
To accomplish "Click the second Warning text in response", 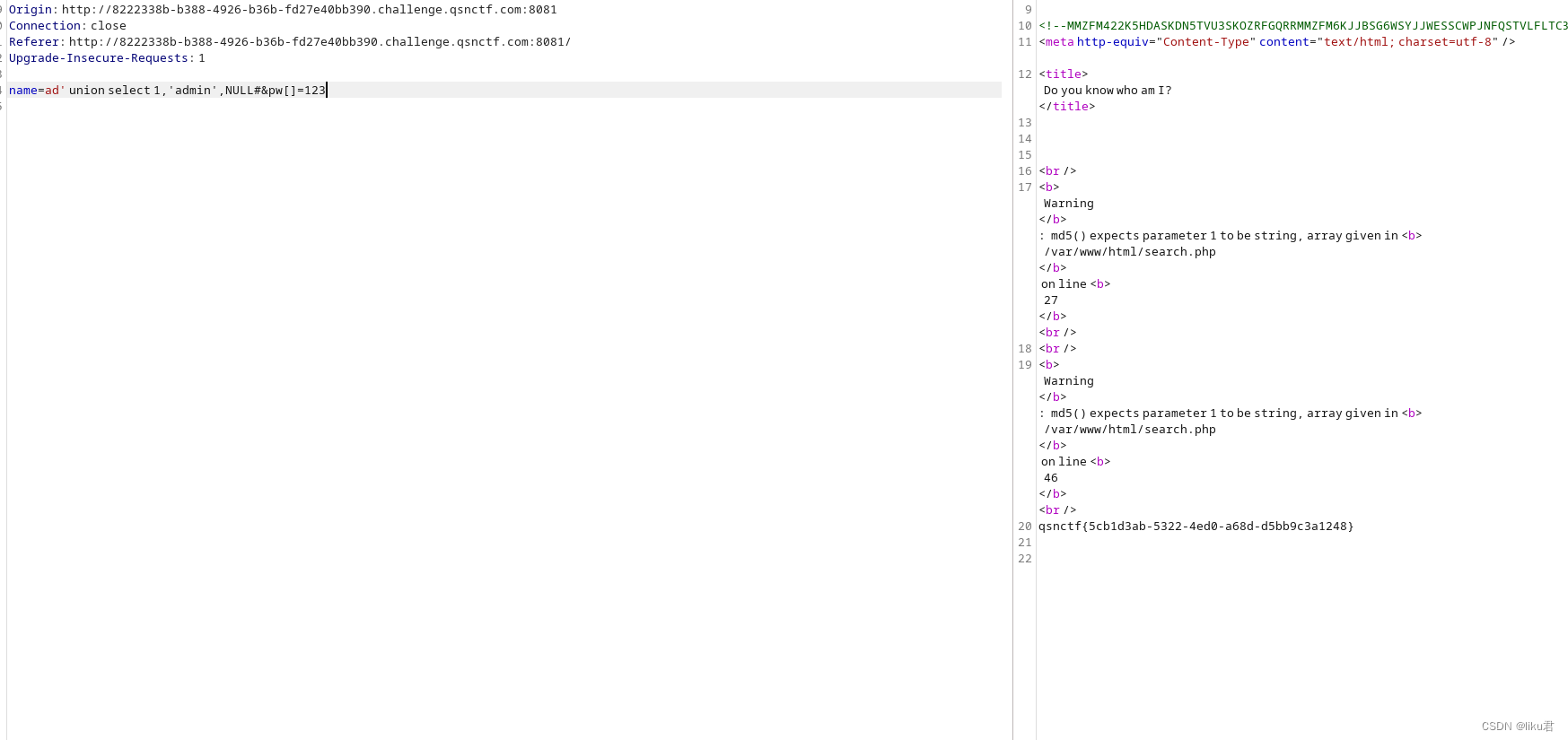I will point(1069,381).
